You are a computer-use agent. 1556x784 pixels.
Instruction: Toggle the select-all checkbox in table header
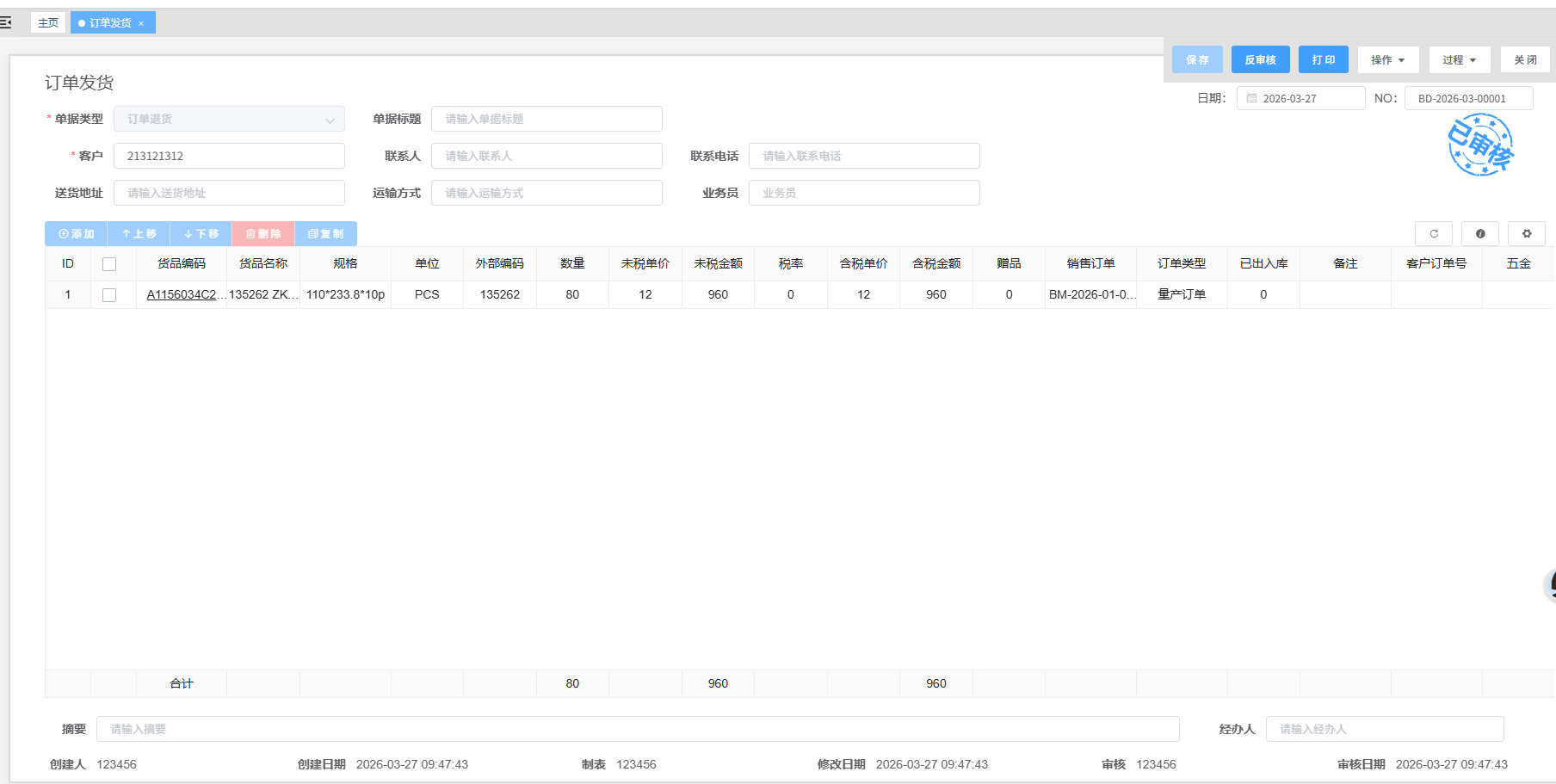coord(109,264)
